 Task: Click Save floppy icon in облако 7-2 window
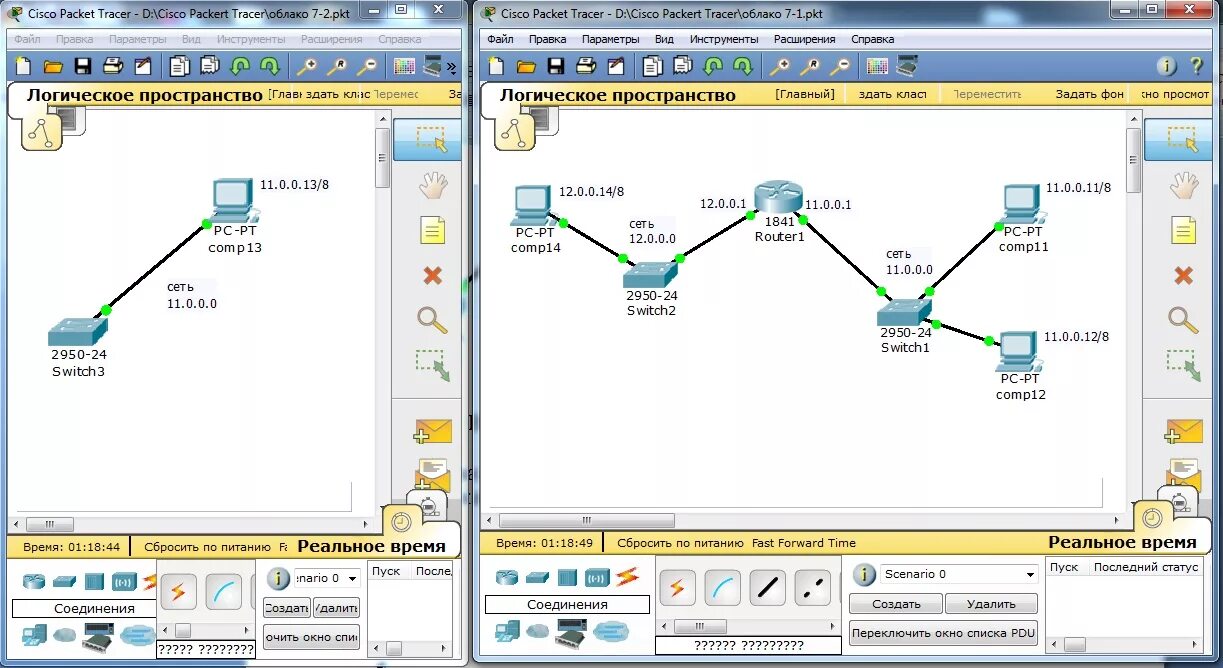(83, 67)
